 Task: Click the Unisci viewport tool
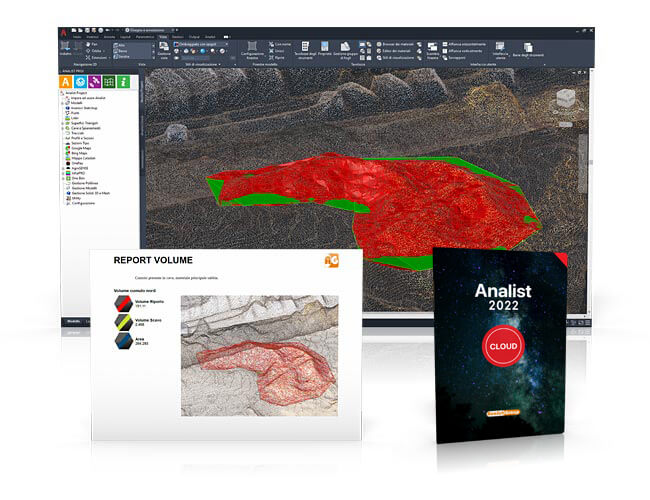click(x=275, y=51)
